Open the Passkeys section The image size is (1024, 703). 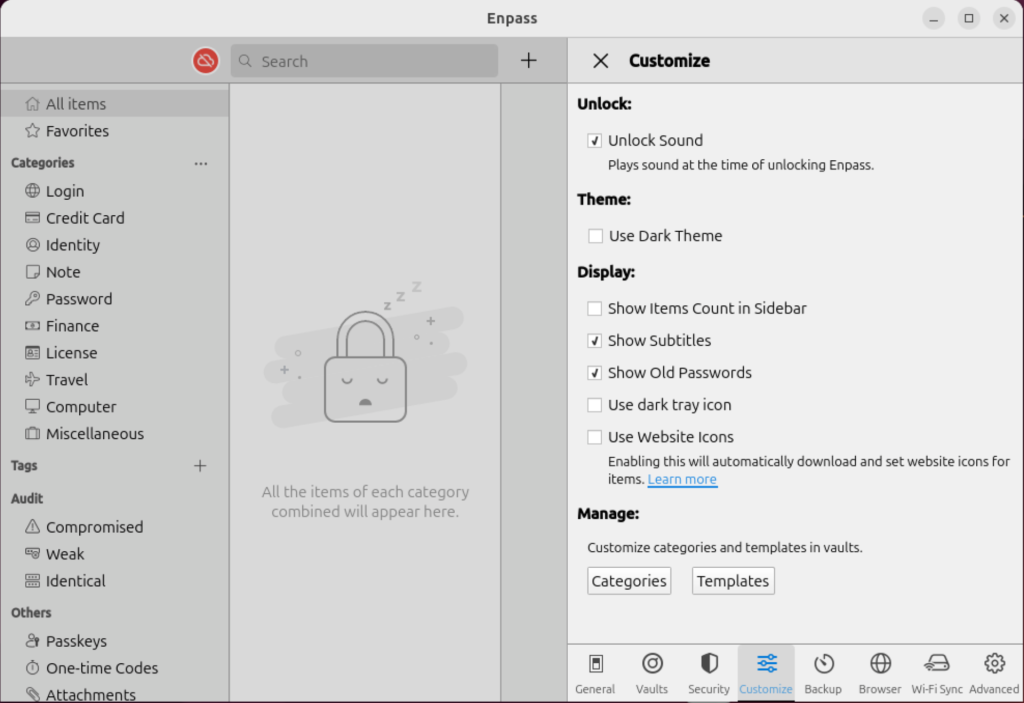point(75,641)
